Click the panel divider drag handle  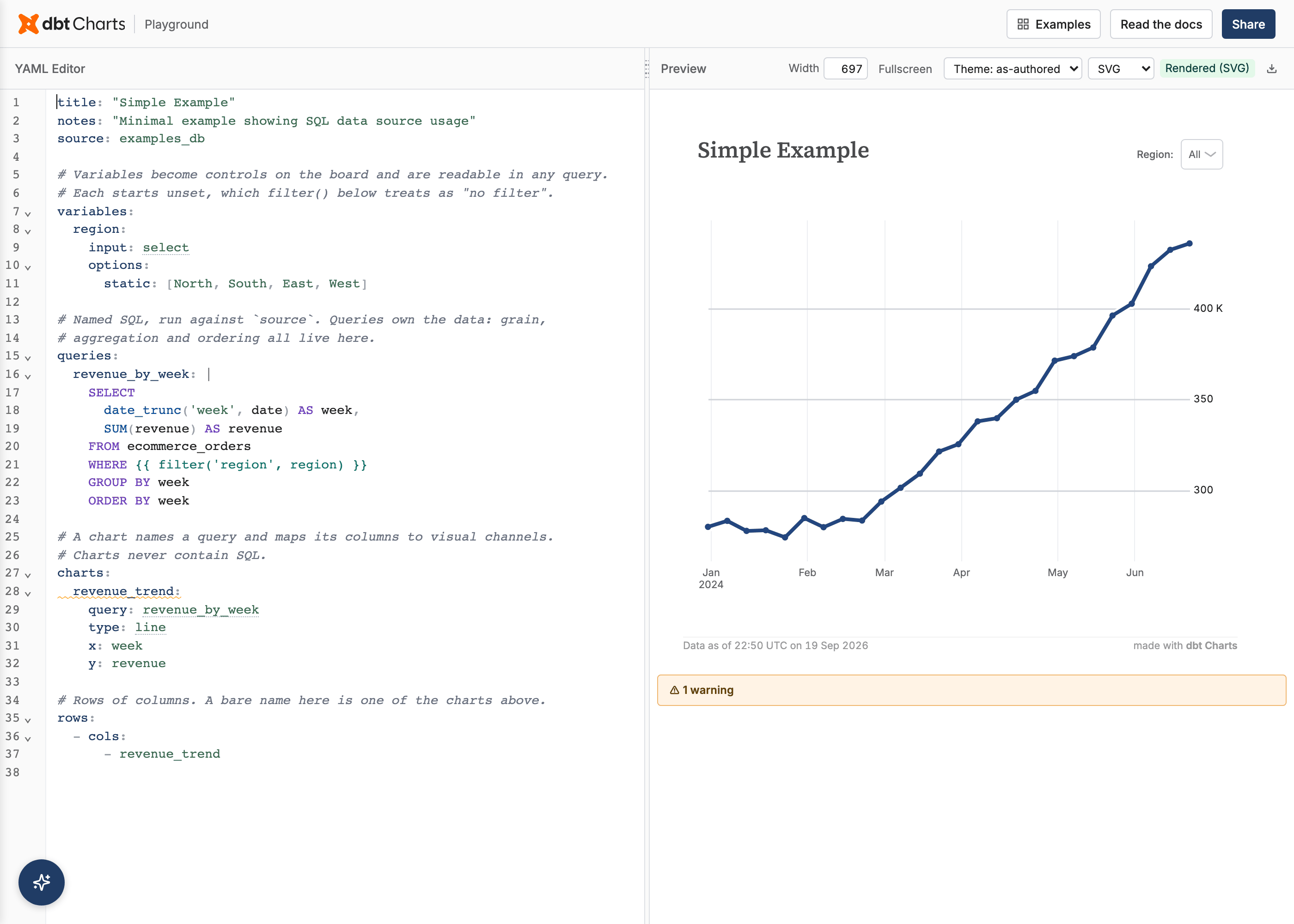point(647,69)
